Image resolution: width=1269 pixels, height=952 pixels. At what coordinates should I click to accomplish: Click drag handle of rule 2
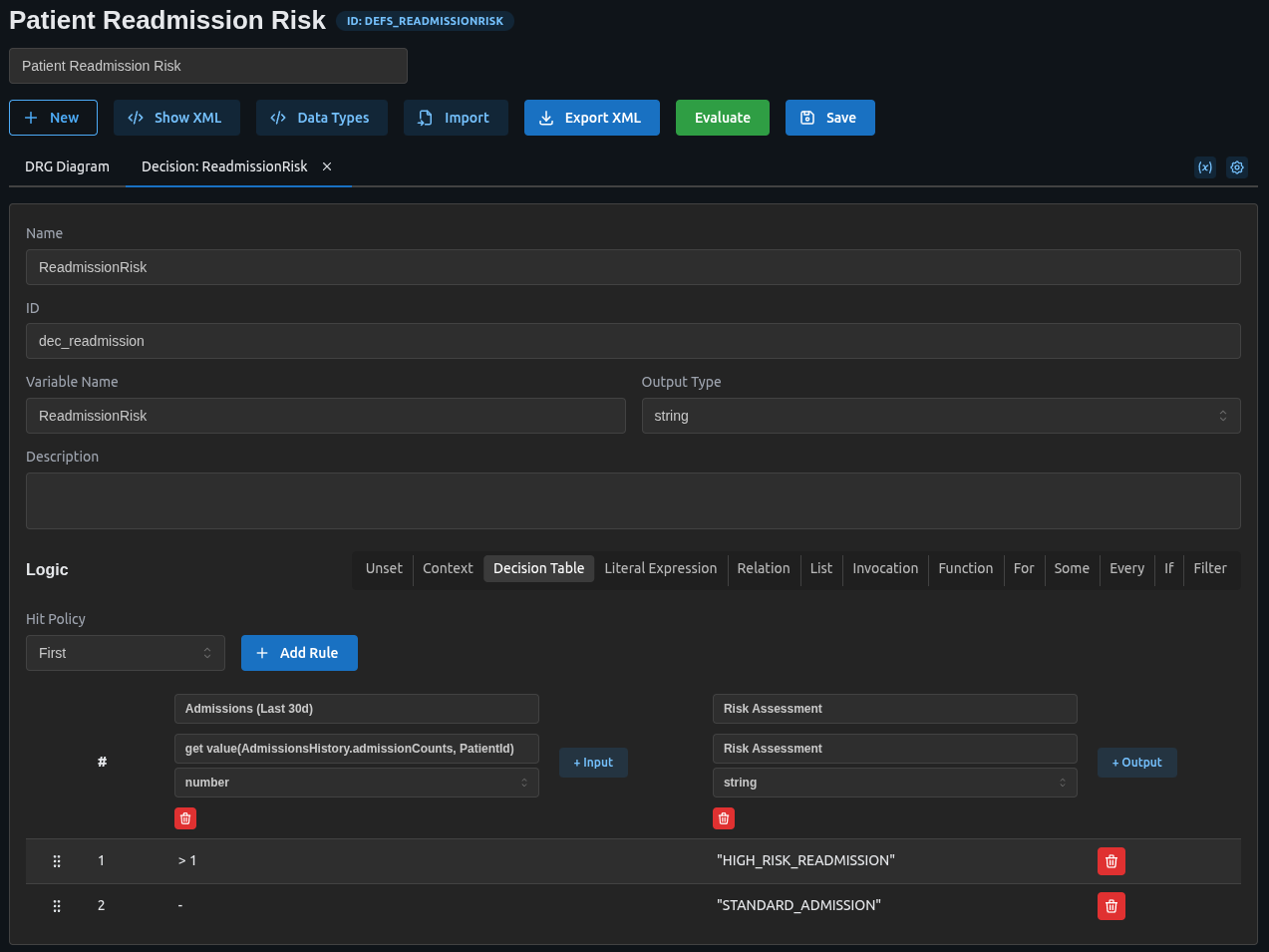pos(57,906)
